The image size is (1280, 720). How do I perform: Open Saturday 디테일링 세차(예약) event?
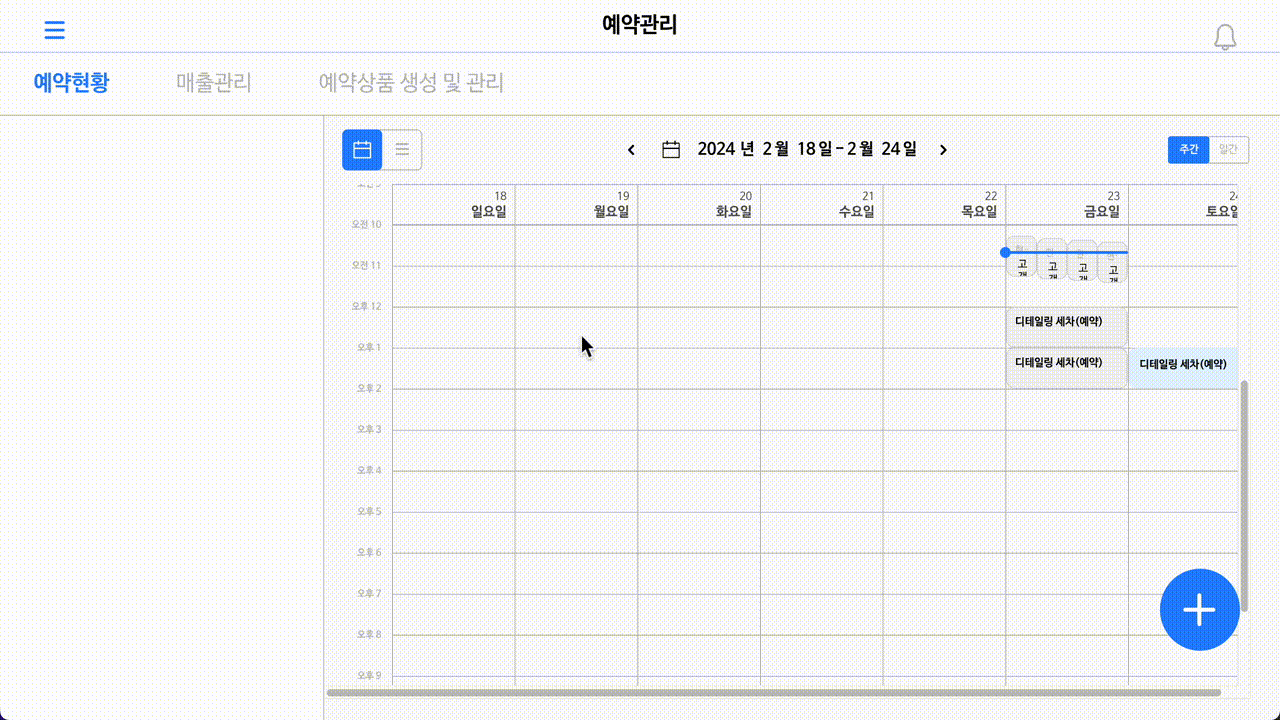coord(1183,367)
